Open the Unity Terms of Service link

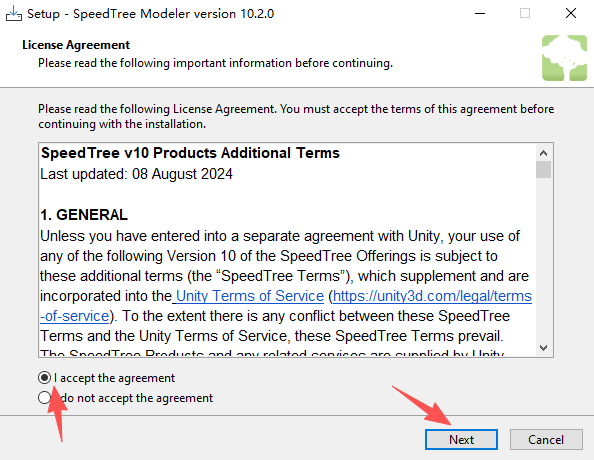(250, 296)
